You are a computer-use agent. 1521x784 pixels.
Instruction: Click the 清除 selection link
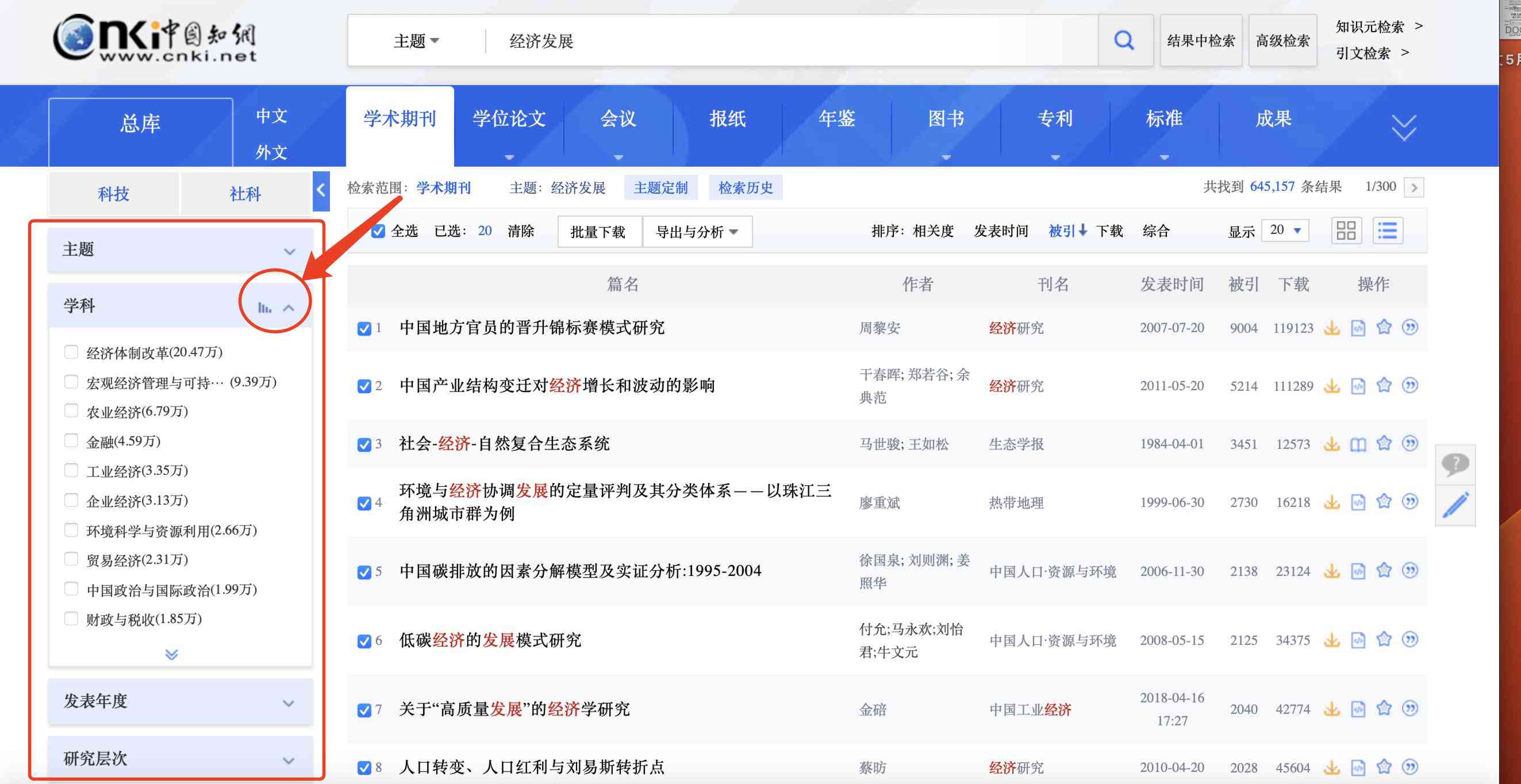520,231
